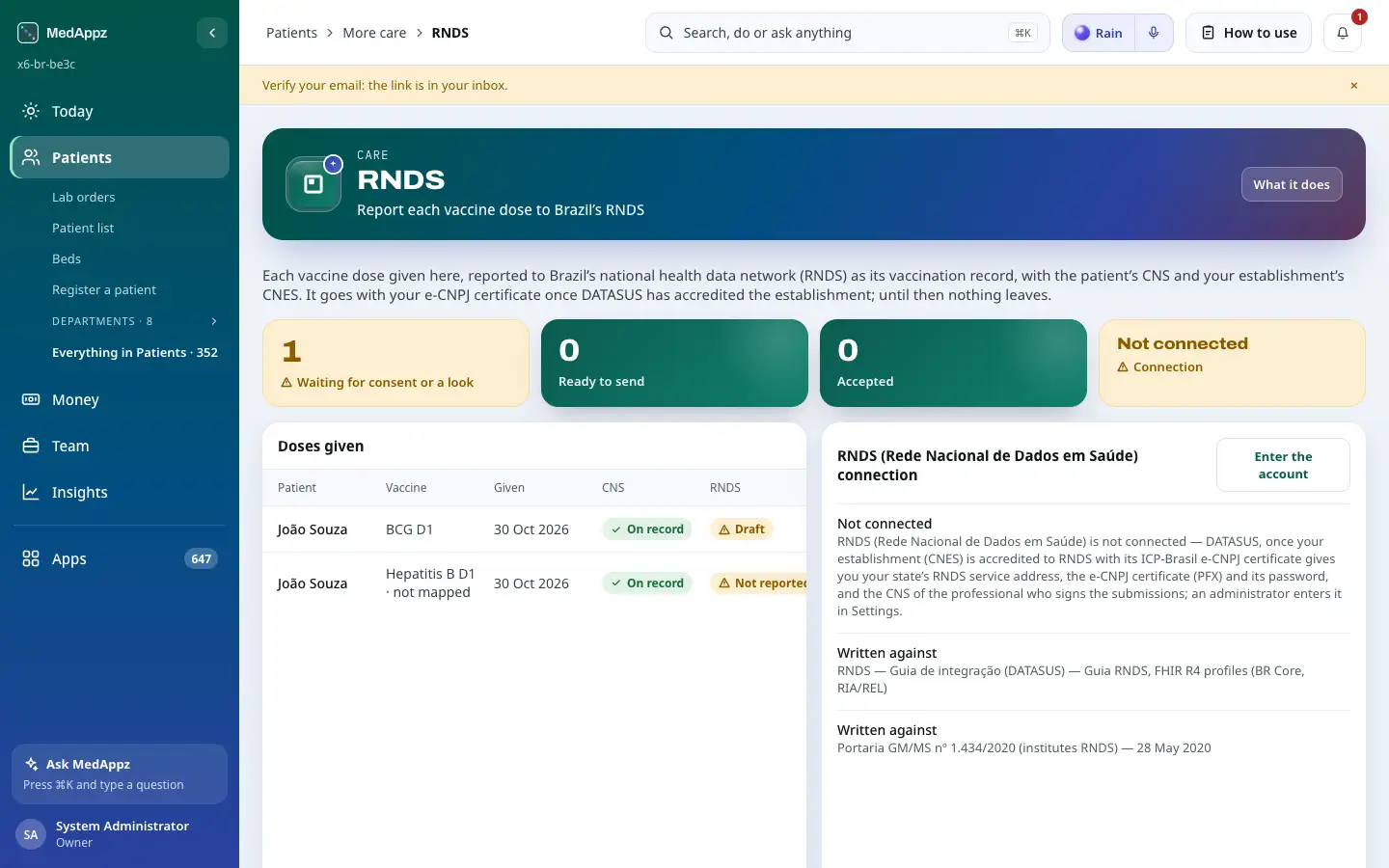Open Everything in Patients · 352
The height and width of the screenshot is (868, 1389).
click(x=135, y=352)
